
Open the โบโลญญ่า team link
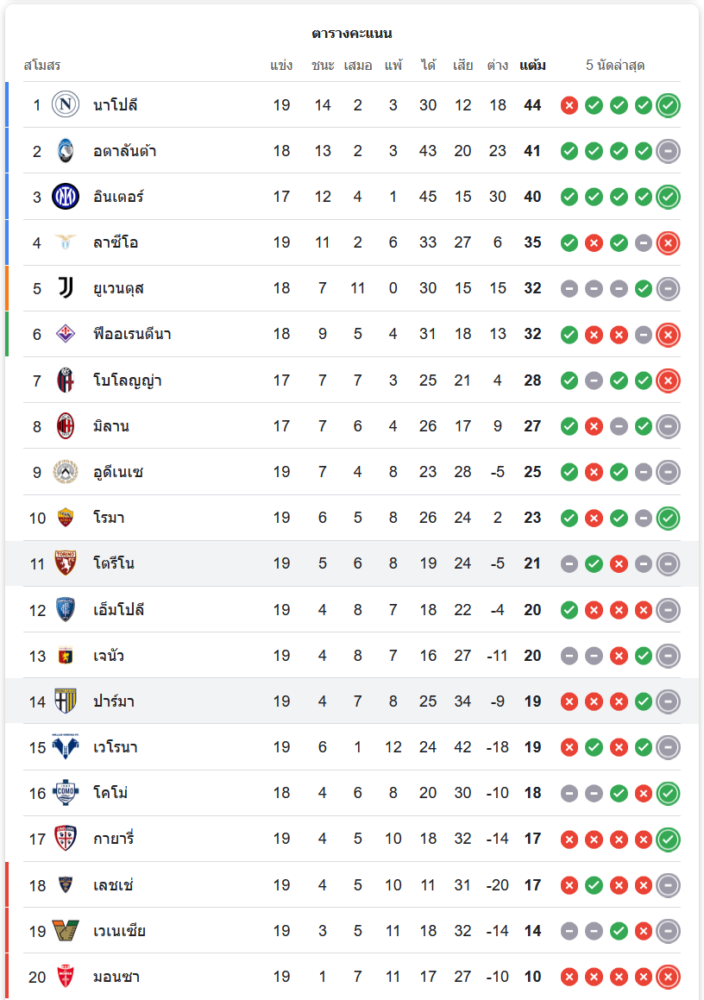pos(127,380)
